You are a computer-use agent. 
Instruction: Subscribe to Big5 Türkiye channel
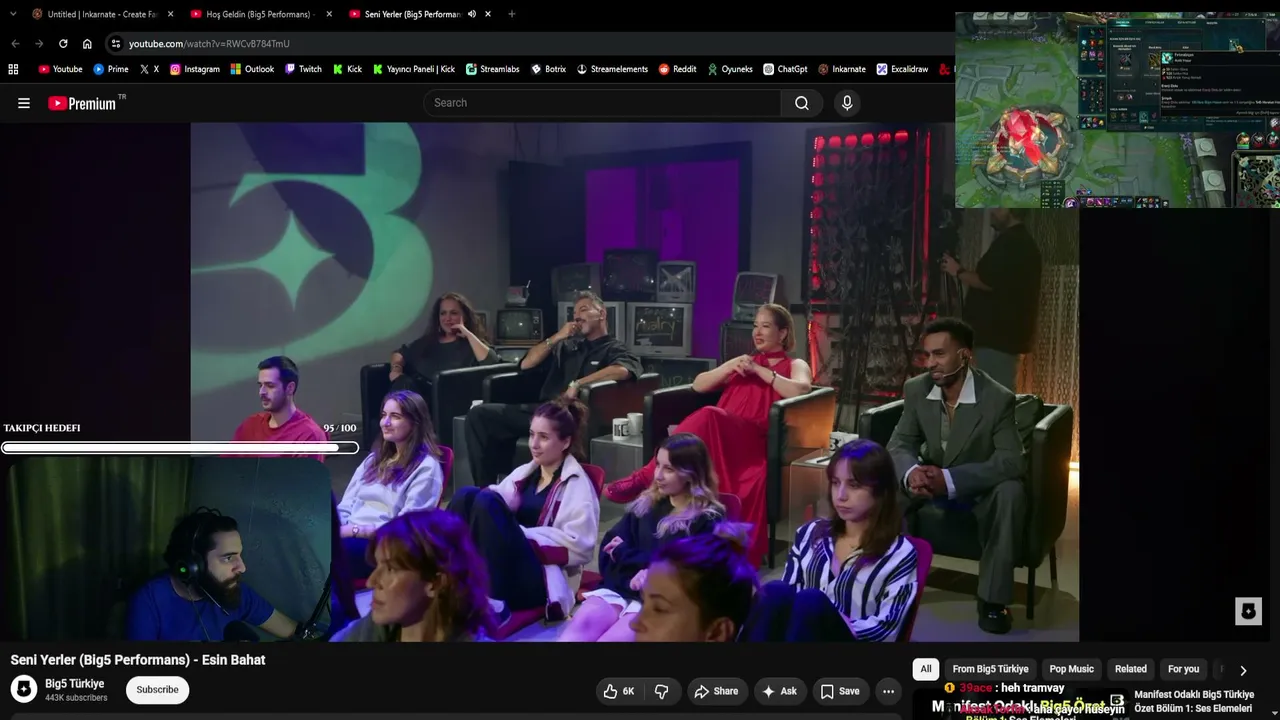157,690
